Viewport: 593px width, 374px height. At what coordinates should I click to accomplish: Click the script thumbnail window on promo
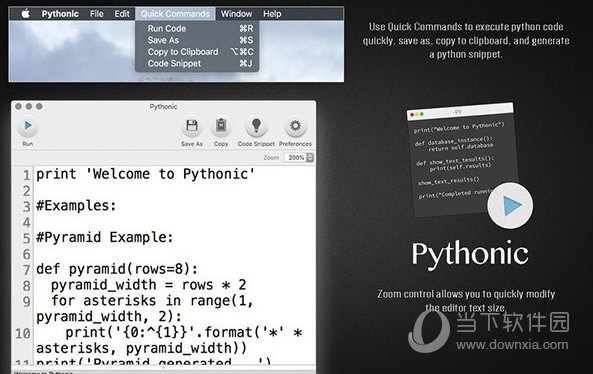point(463,160)
